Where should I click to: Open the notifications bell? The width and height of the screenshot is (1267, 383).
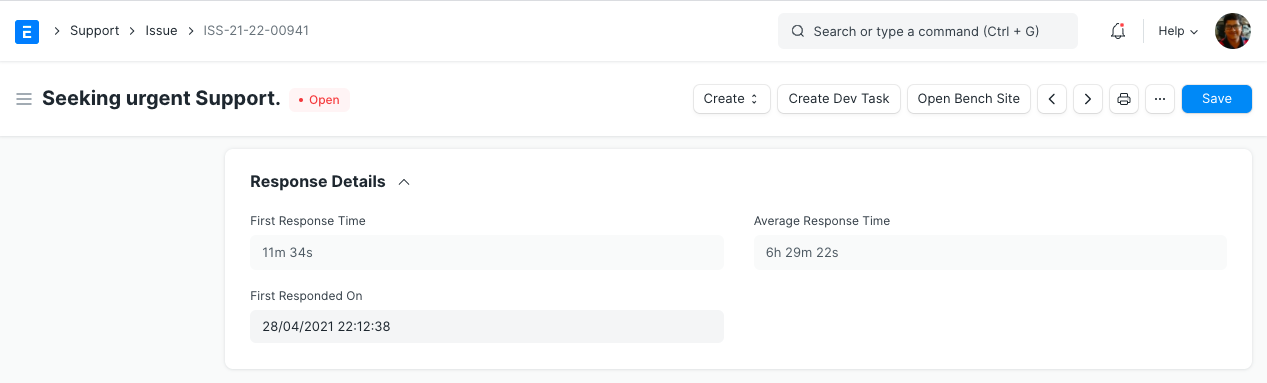pos(1118,31)
